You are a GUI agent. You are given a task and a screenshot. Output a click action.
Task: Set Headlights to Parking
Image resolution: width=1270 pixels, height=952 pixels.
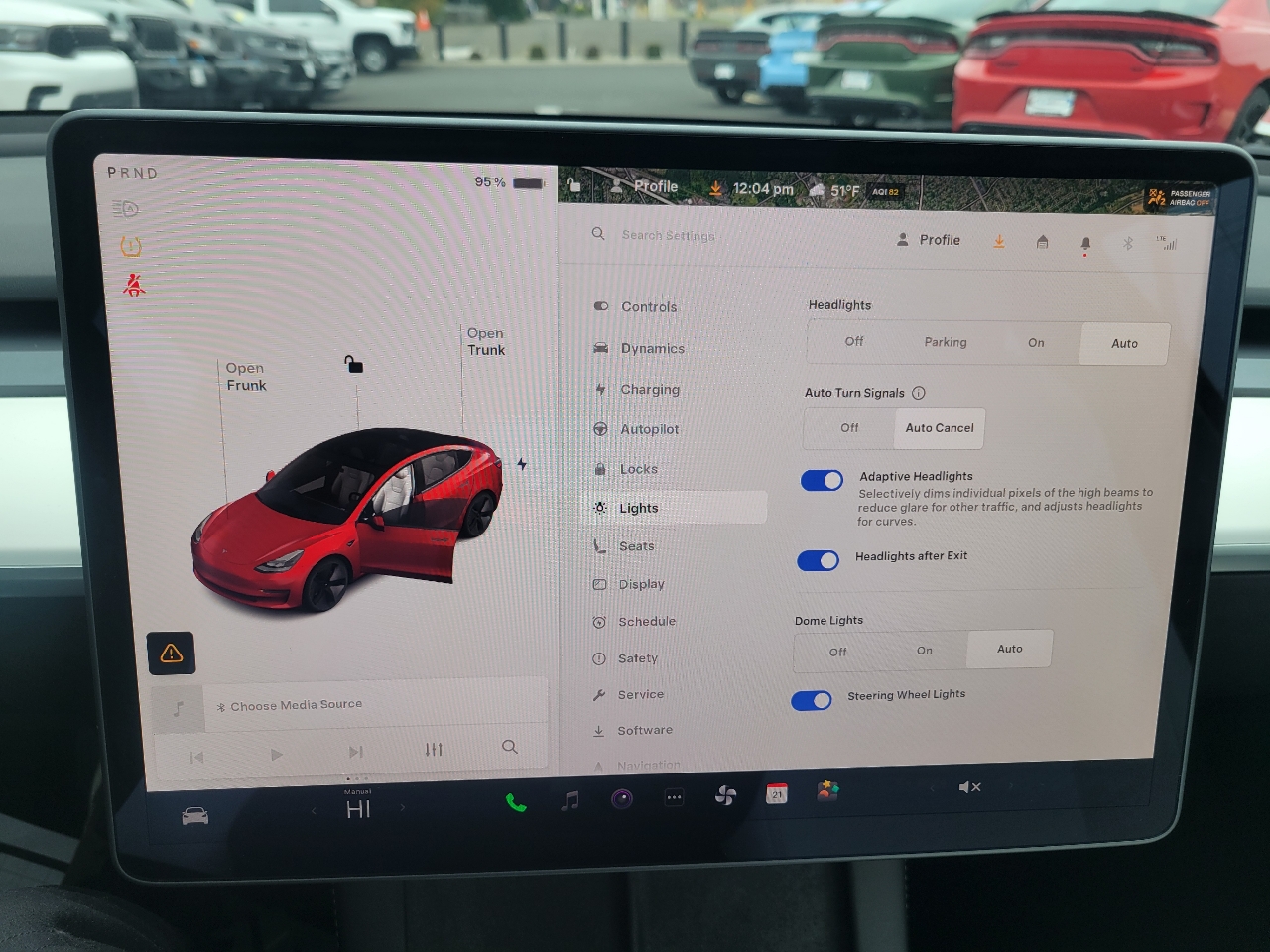[945, 342]
